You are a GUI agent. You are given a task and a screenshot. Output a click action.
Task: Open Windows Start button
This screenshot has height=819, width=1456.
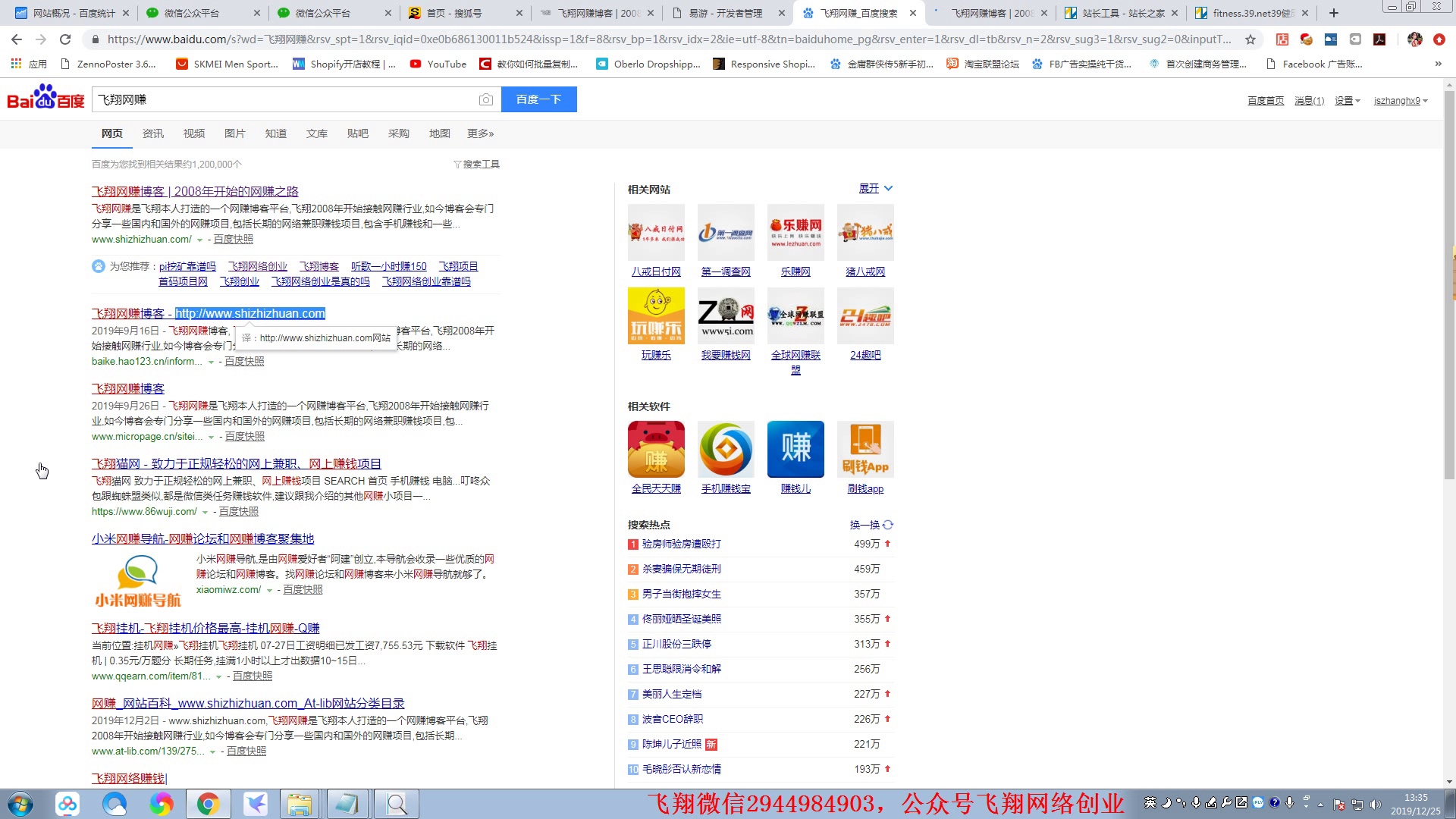20,804
